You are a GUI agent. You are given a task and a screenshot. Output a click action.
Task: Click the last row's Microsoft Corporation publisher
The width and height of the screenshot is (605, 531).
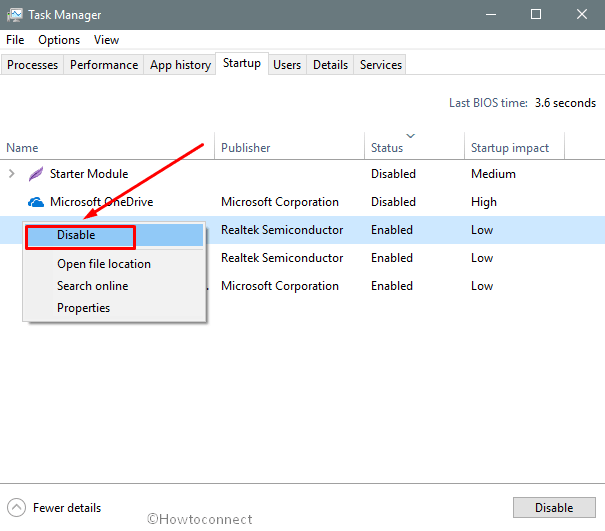tap(280, 286)
